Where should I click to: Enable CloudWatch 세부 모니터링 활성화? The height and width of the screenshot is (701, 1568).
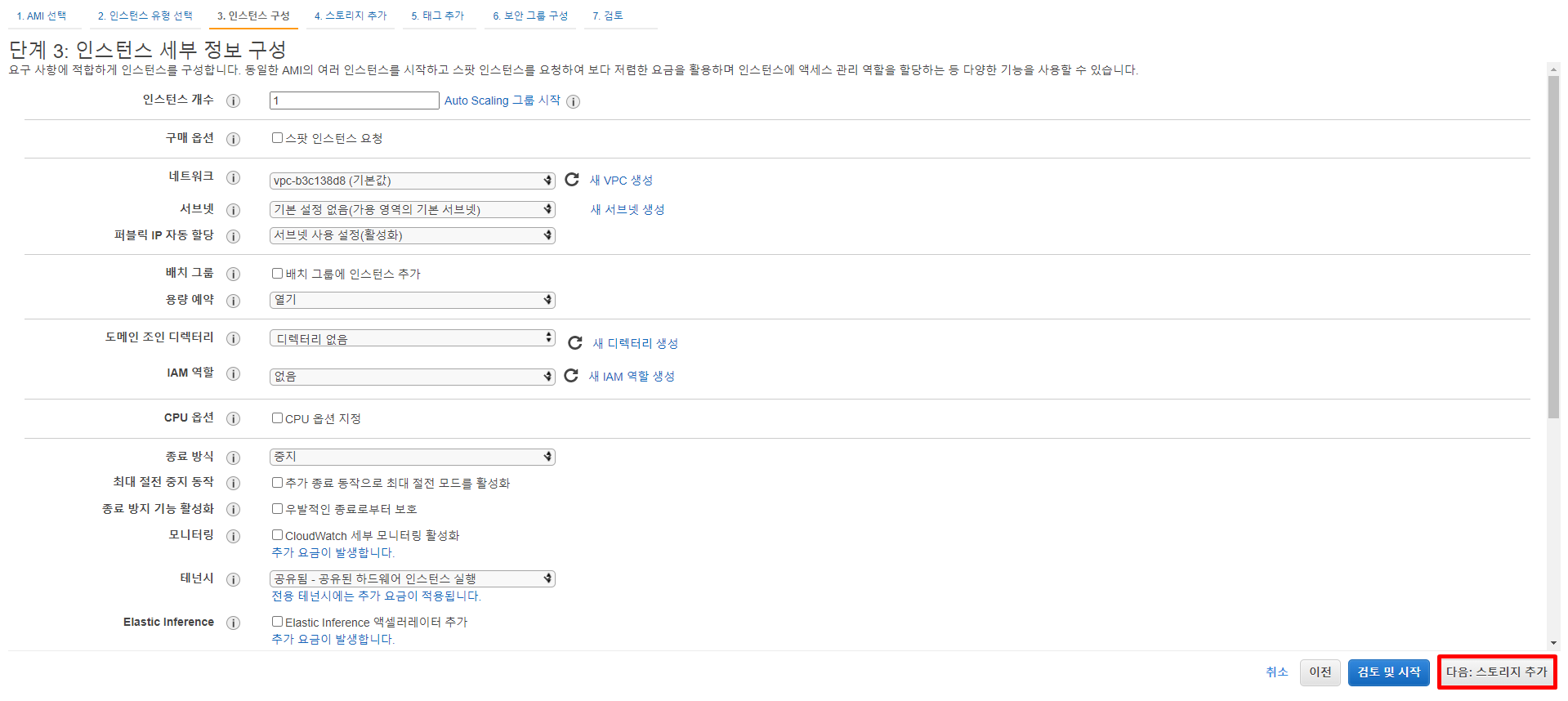click(277, 535)
